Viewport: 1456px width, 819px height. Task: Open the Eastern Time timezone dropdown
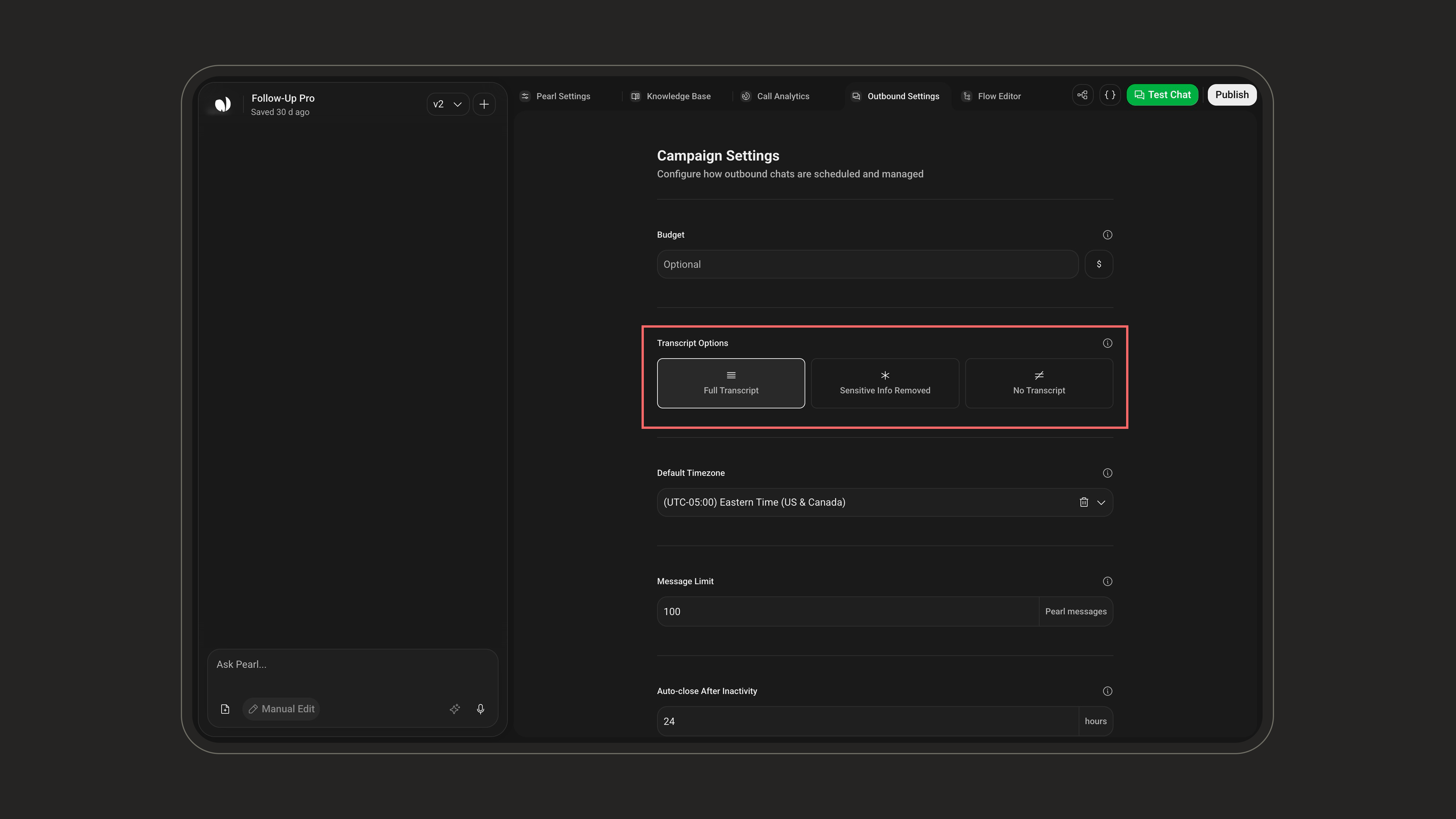pos(885,502)
